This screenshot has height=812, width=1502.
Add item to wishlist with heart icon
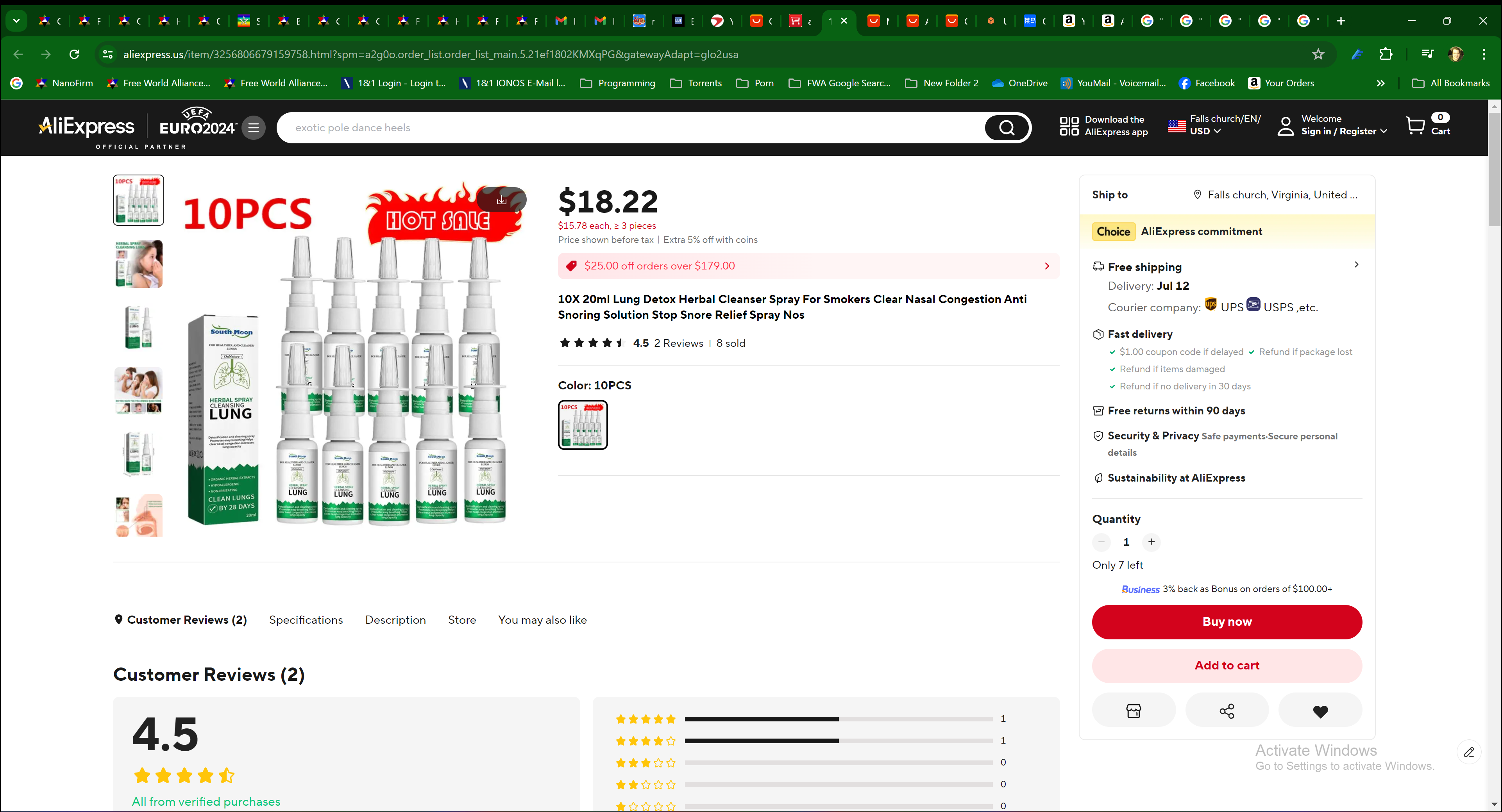point(1320,710)
